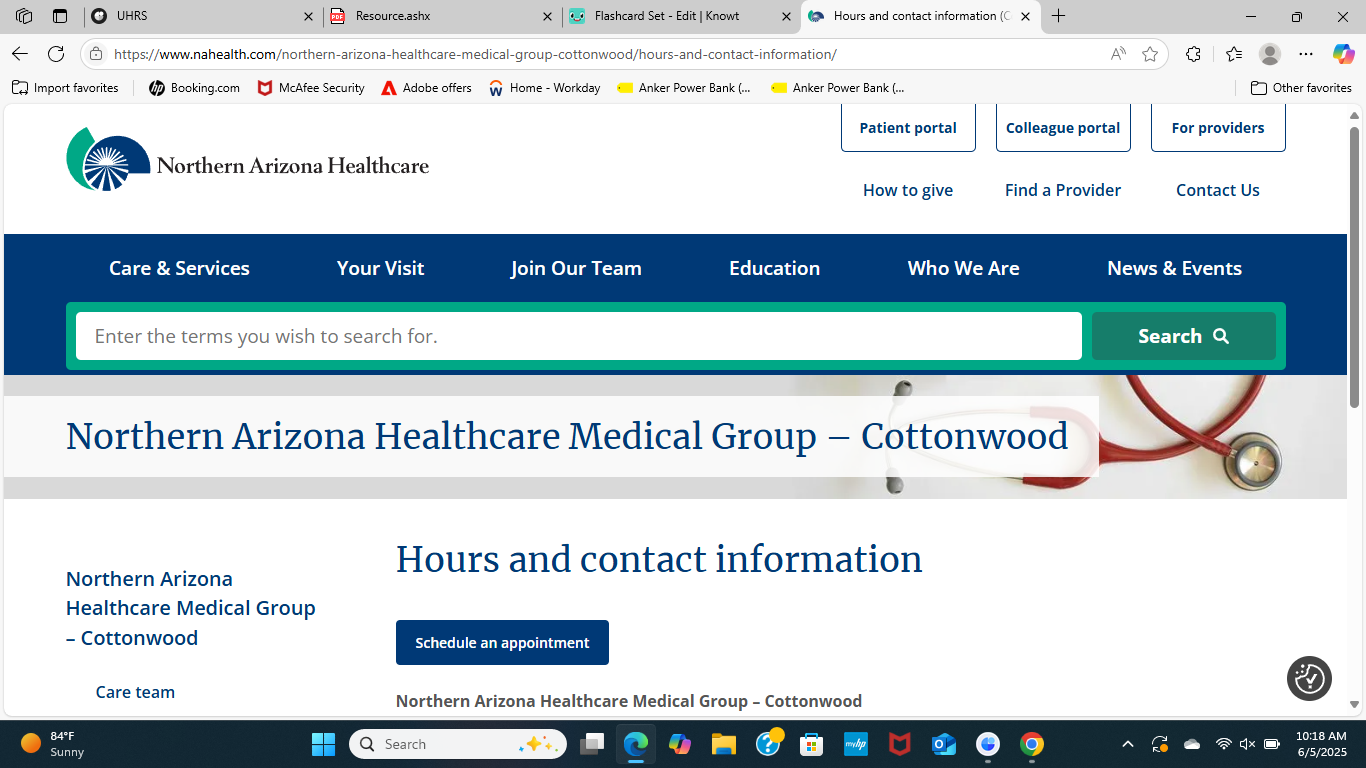This screenshot has height=768, width=1366.
Task: Open the tab actions menu icon
Action: coord(60,16)
